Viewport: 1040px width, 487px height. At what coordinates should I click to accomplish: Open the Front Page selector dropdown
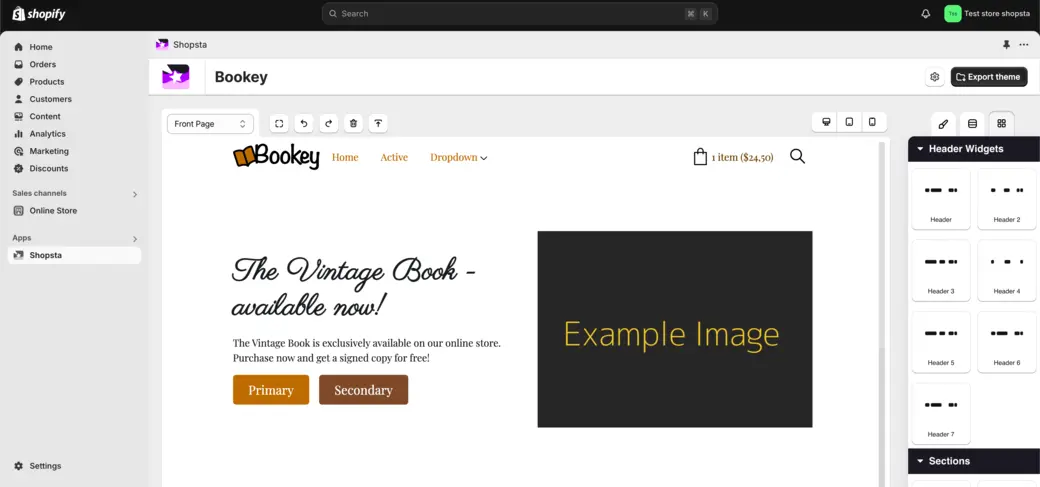click(x=210, y=124)
